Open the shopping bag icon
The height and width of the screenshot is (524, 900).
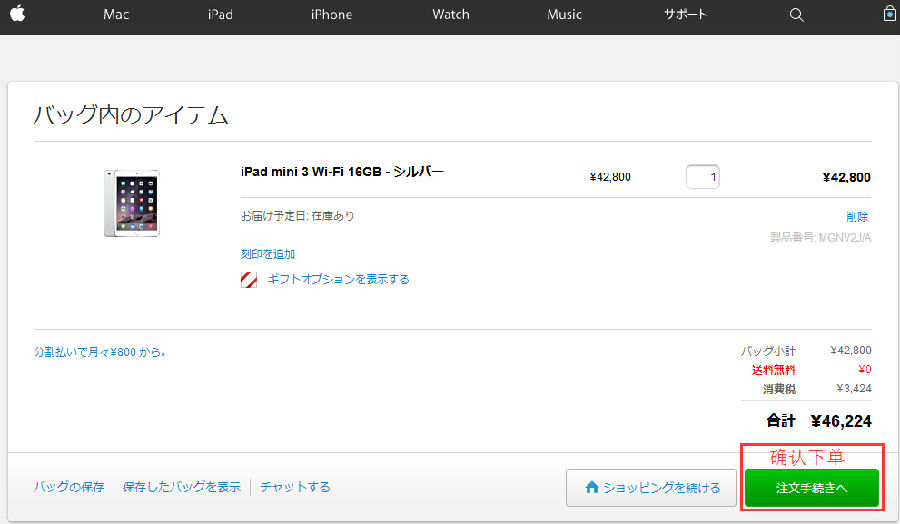(x=889, y=14)
